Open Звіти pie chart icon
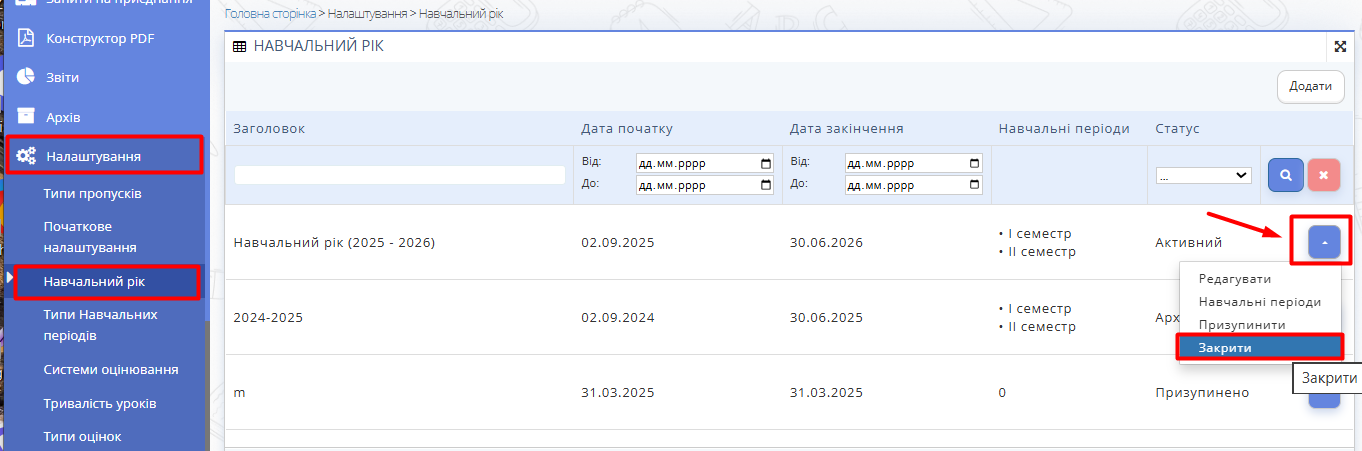 click(26, 77)
